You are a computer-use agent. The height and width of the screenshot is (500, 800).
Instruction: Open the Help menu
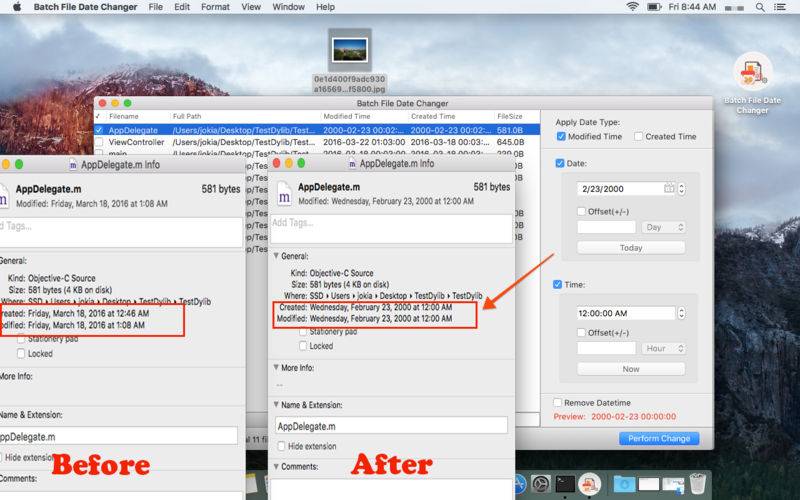[x=326, y=7]
